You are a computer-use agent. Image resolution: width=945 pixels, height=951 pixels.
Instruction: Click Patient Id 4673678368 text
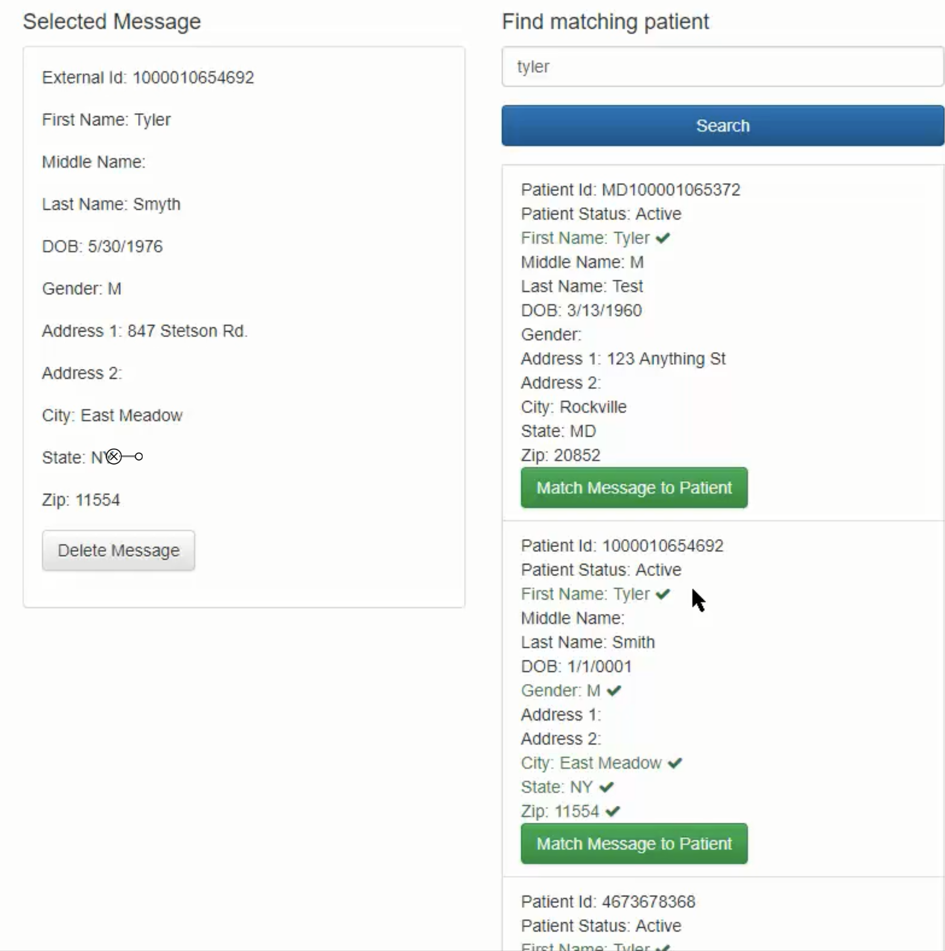coord(608,902)
